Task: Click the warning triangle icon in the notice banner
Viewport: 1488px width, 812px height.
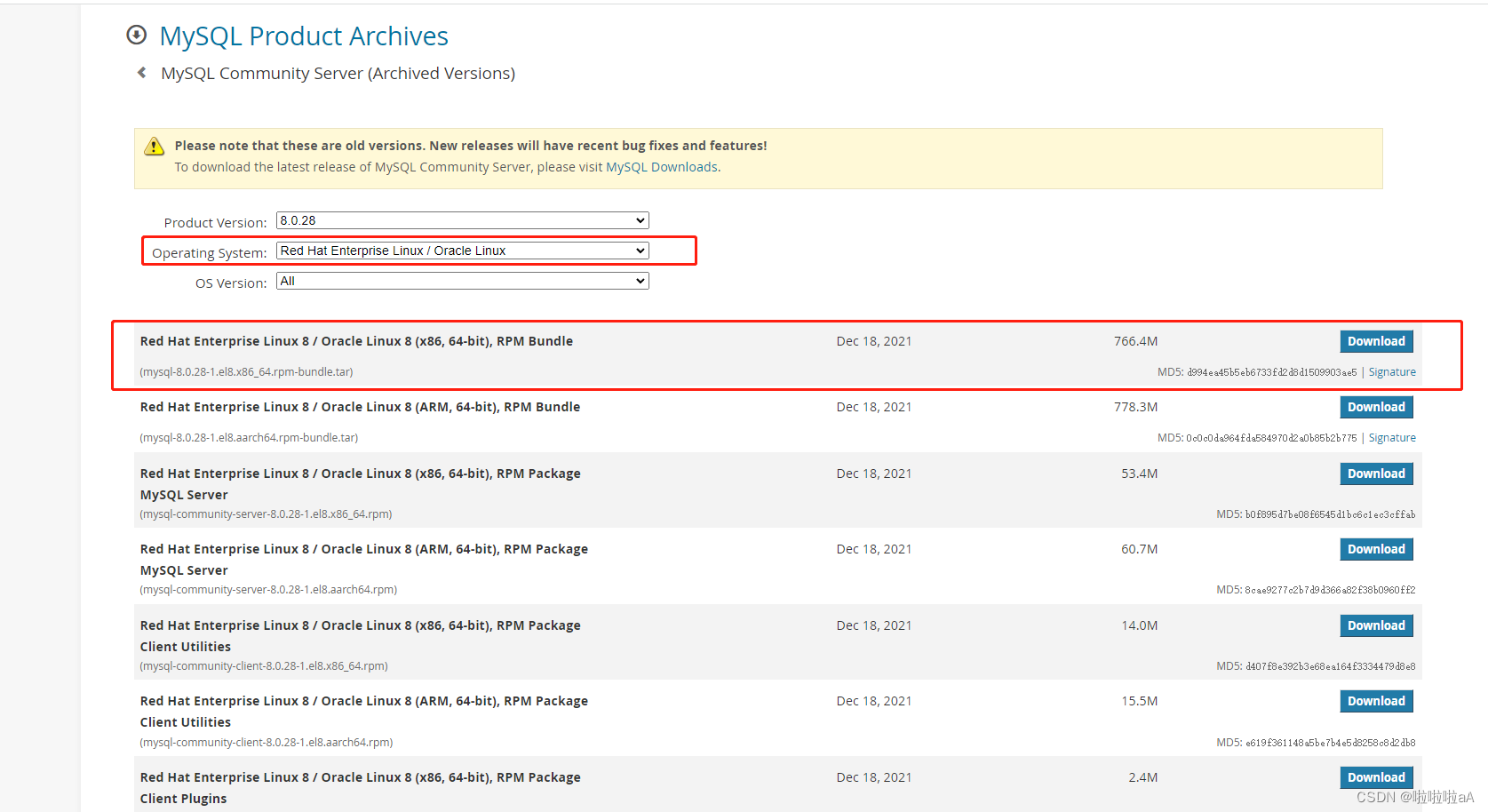Action: tap(155, 146)
